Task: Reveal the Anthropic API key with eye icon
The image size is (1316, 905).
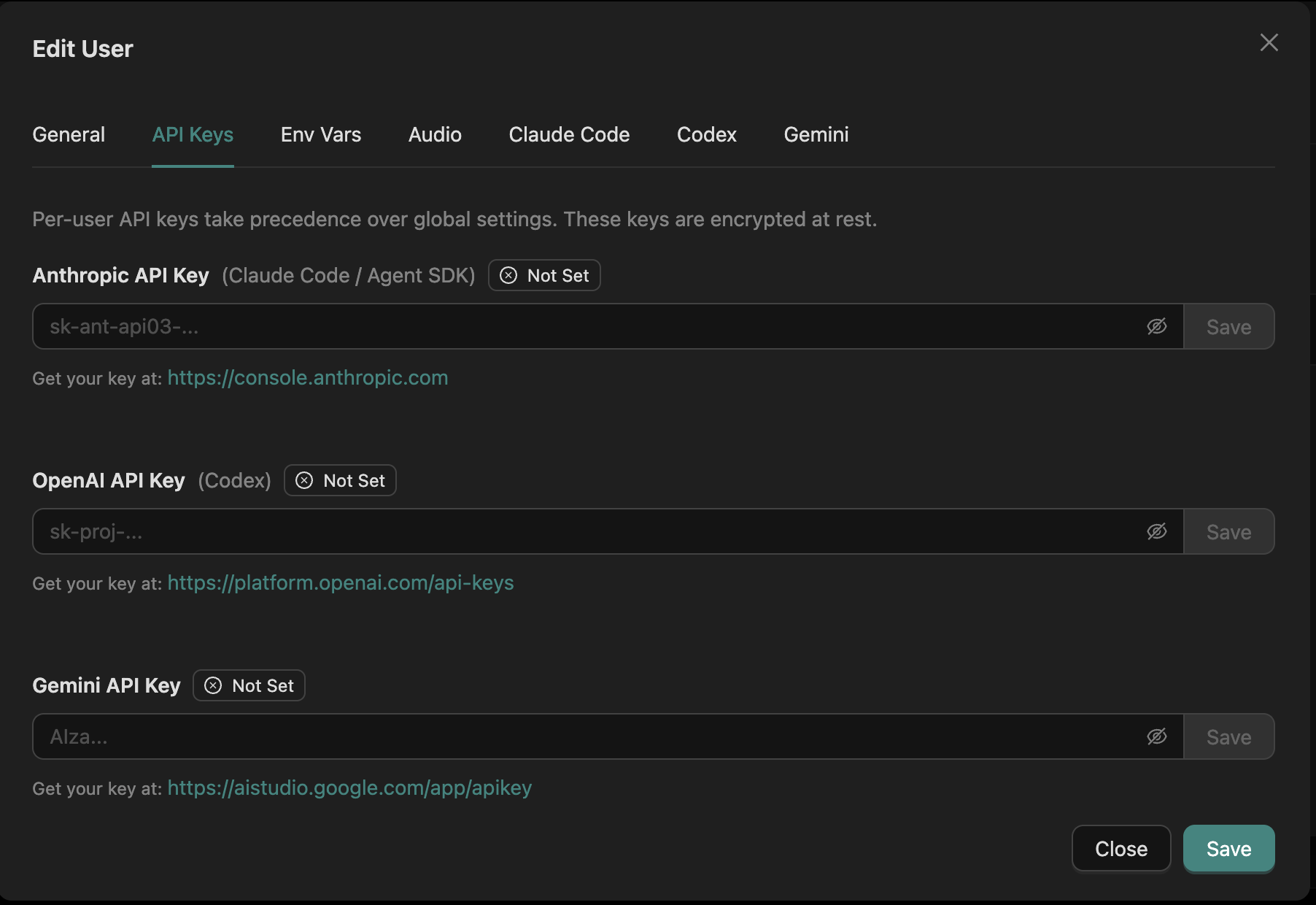Action: pos(1158,327)
